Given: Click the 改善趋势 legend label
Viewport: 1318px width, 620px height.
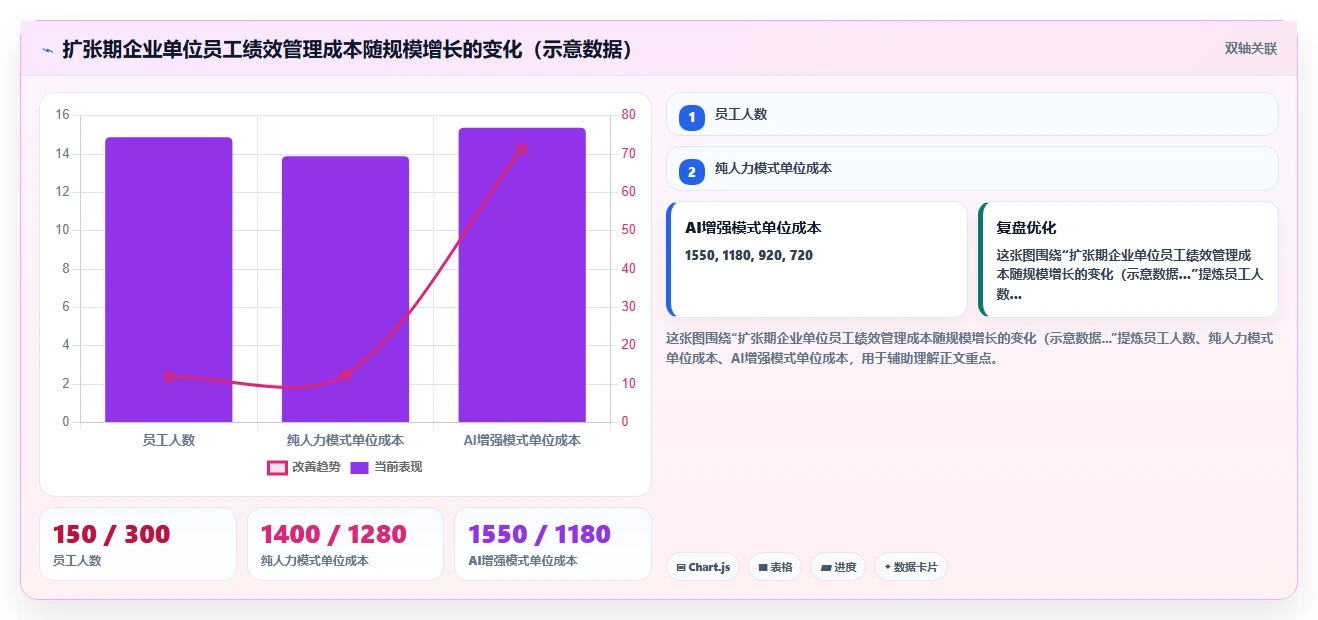Looking at the screenshot, I should tap(316, 467).
